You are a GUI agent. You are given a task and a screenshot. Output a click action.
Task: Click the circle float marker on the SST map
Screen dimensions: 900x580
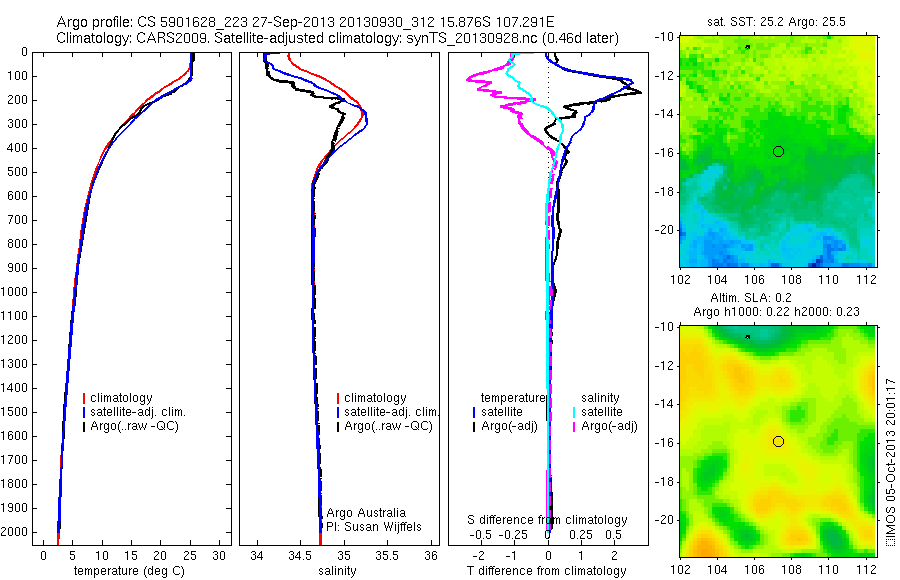click(x=778, y=152)
